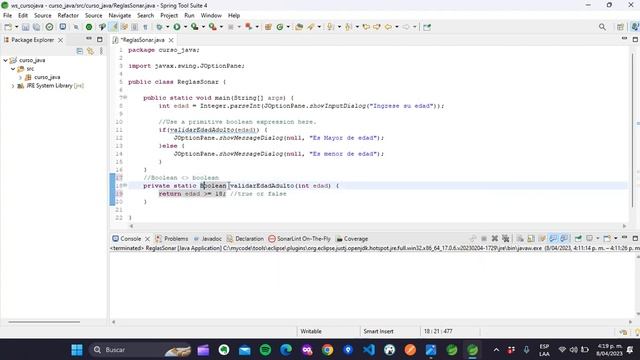Click the Search magnifier icon at top right
The width and height of the screenshot is (640, 360).
coord(602,27)
